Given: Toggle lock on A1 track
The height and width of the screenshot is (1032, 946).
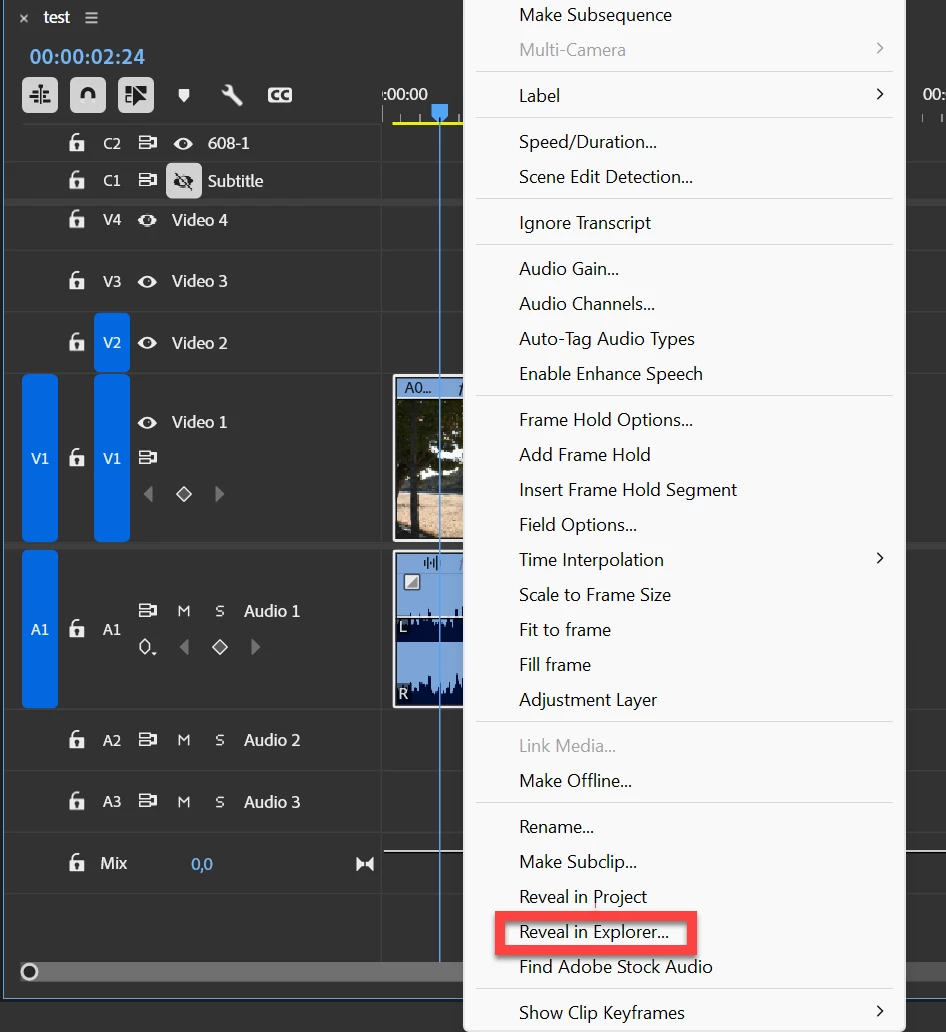Looking at the screenshot, I should [x=76, y=629].
